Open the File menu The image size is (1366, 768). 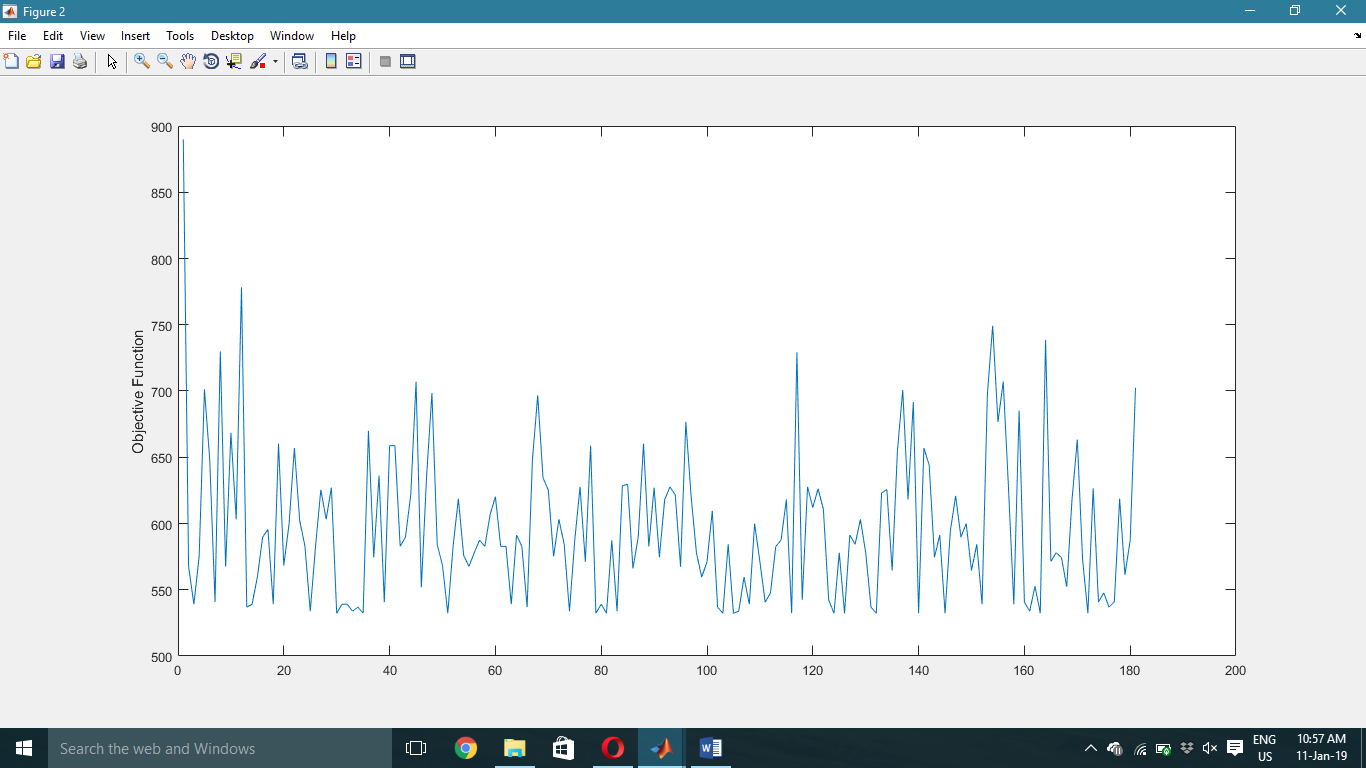coord(17,35)
